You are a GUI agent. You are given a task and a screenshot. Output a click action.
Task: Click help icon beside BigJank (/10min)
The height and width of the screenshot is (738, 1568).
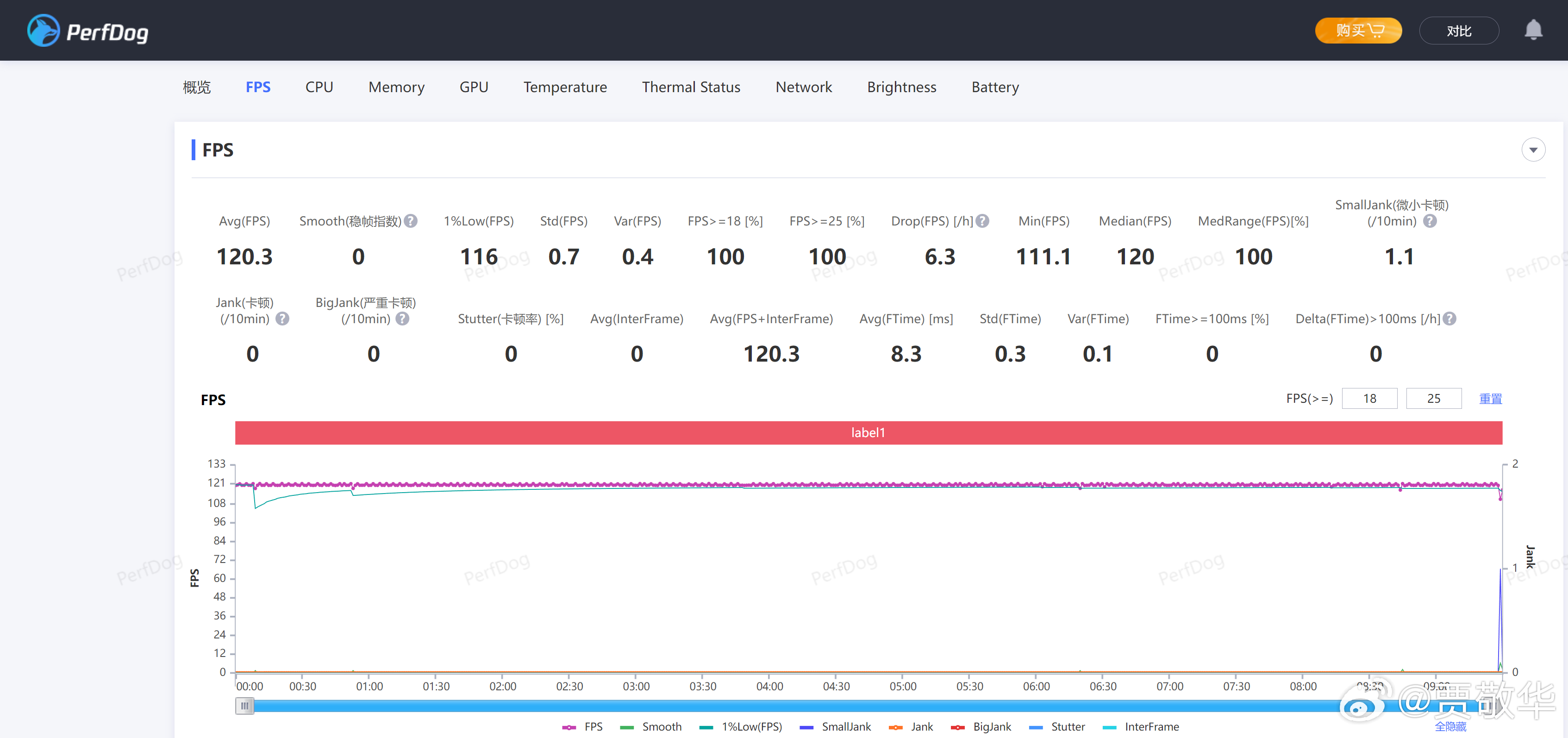click(402, 319)
